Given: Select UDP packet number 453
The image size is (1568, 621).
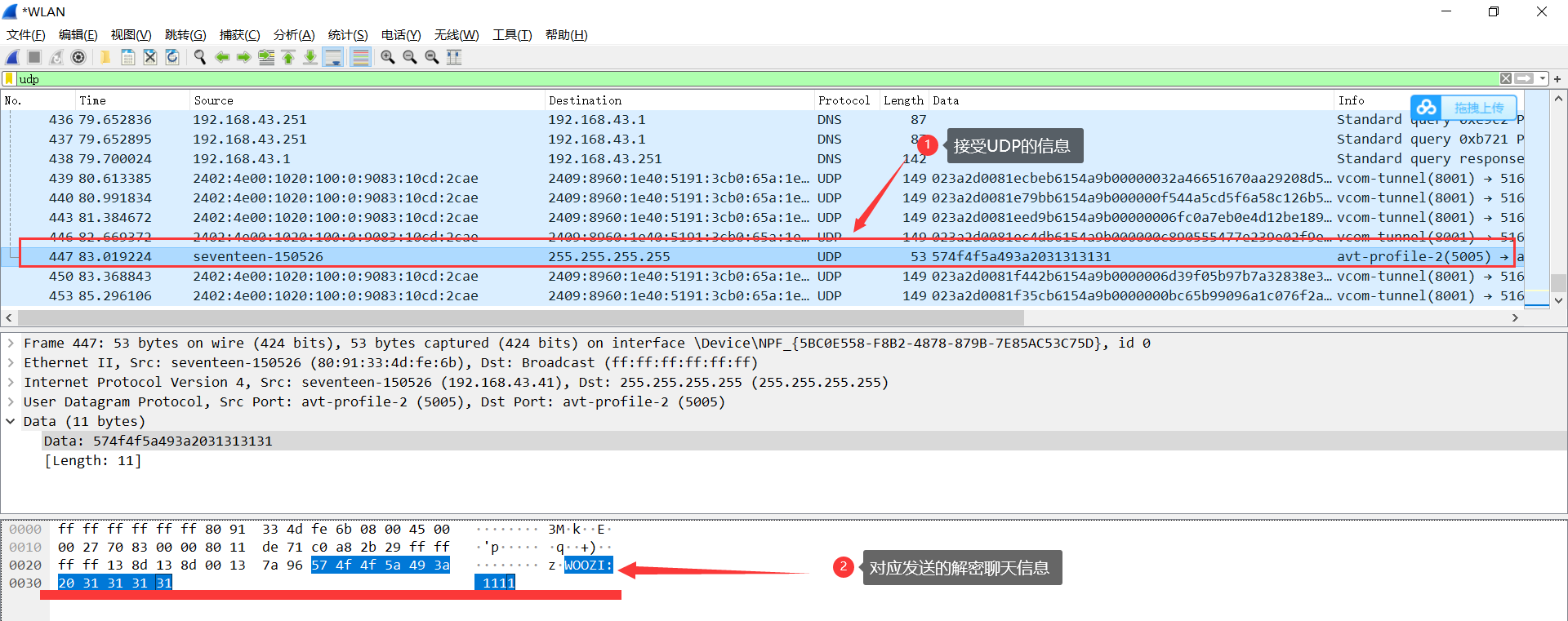Looking at the screenshot, I should pyautogui.click(x=762, y=296).
